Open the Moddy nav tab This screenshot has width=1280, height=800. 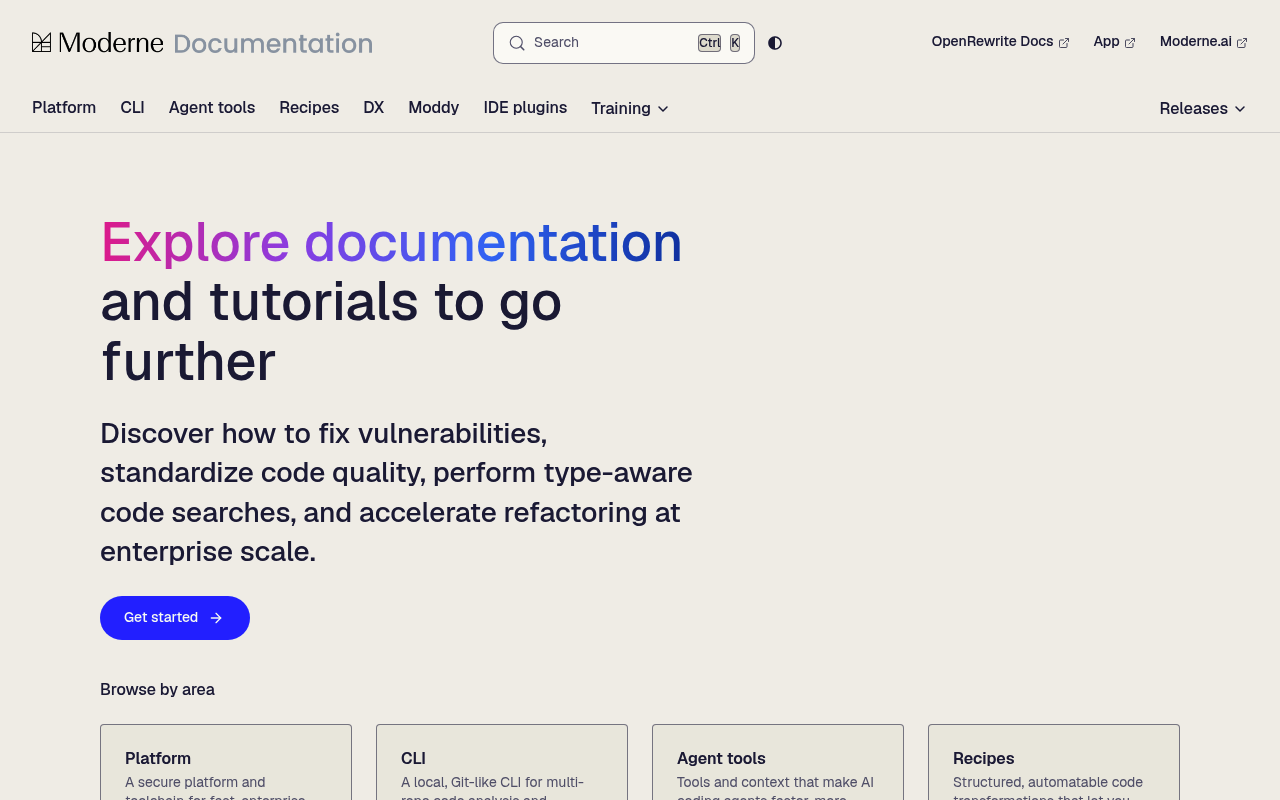pyautogui.click(x=434, y=108)
